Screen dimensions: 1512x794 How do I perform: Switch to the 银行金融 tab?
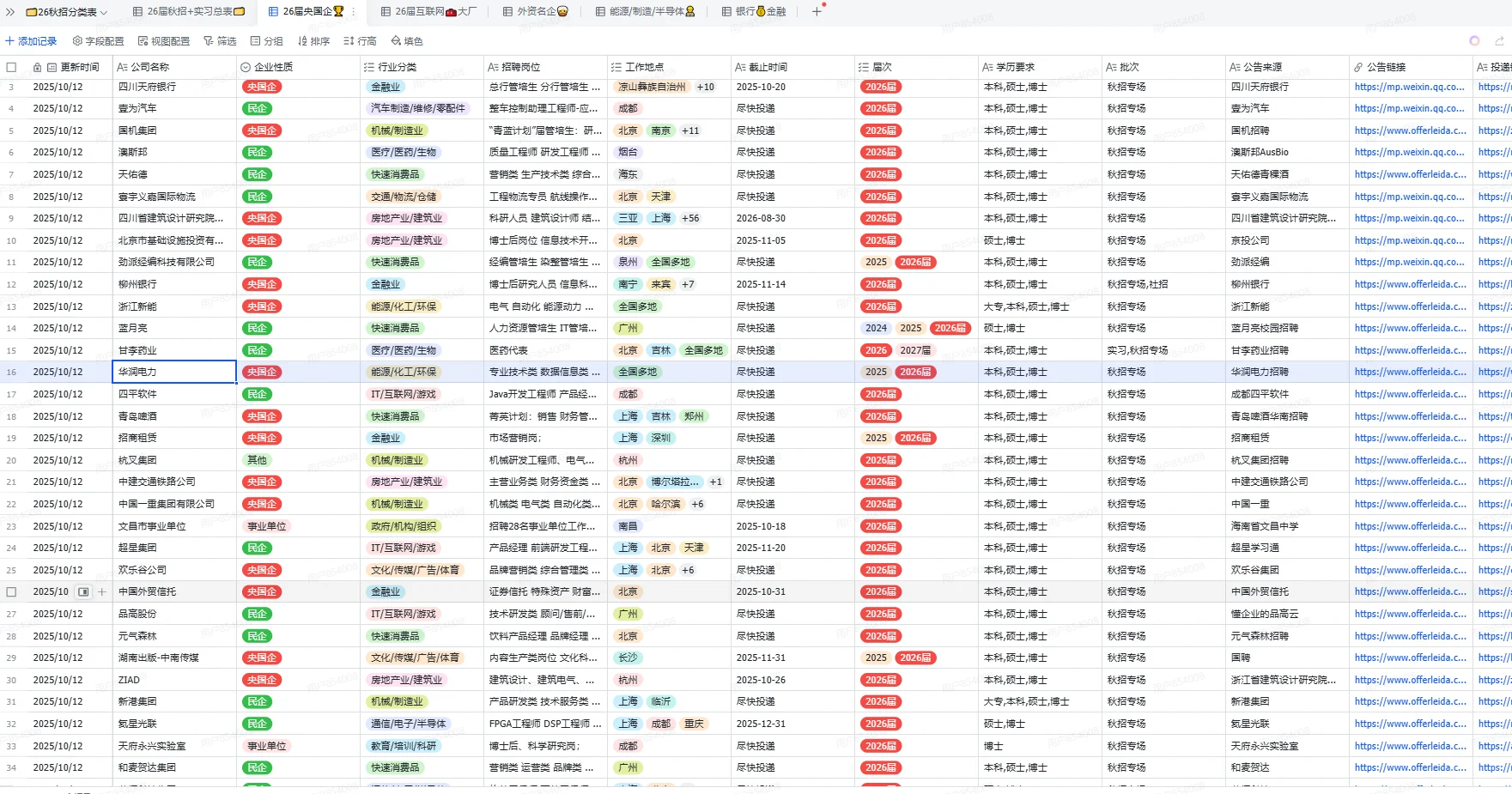point(755,12)
